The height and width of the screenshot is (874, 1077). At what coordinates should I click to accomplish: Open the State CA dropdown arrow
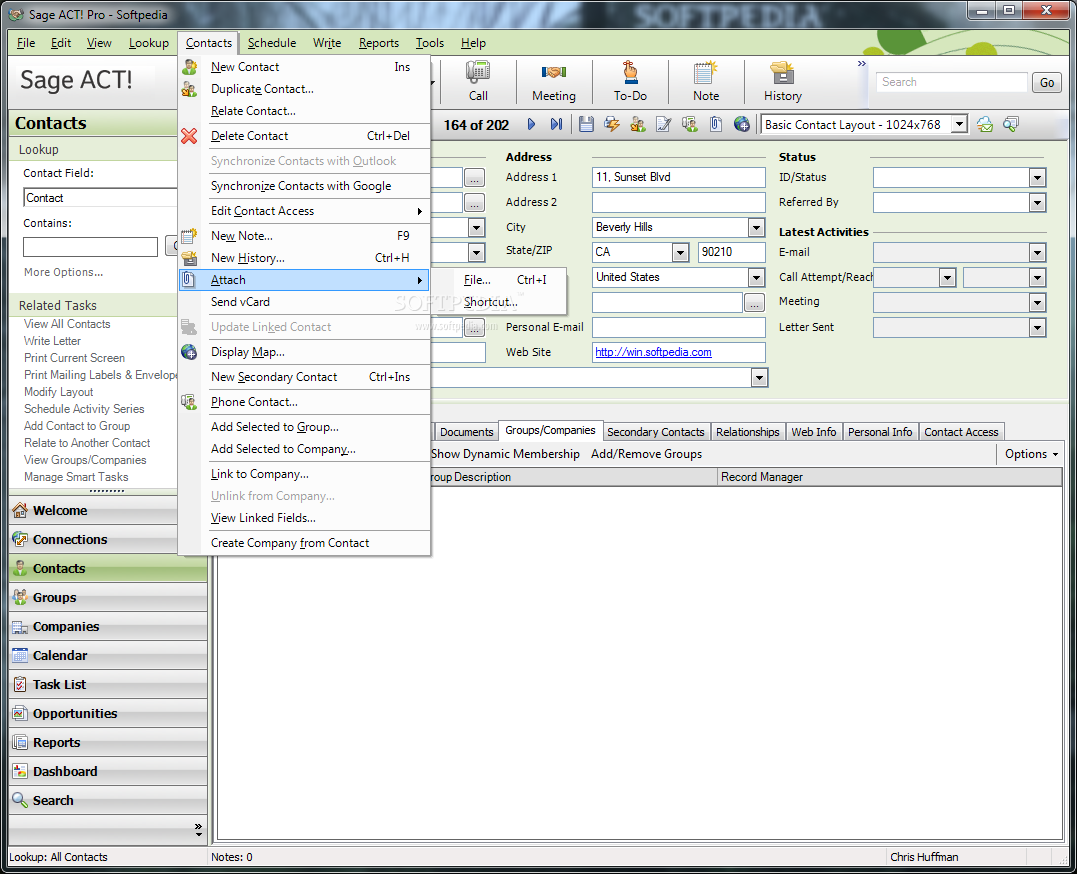coord(680,252)
